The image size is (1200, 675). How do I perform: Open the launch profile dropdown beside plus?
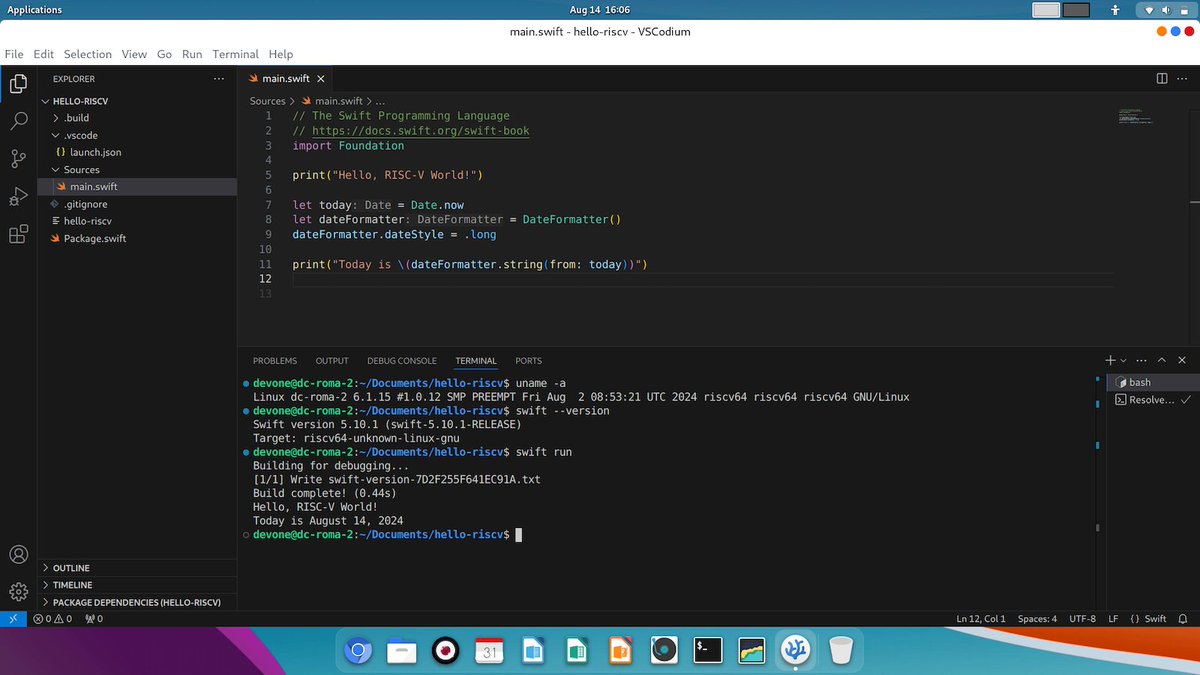point(1123,360)
